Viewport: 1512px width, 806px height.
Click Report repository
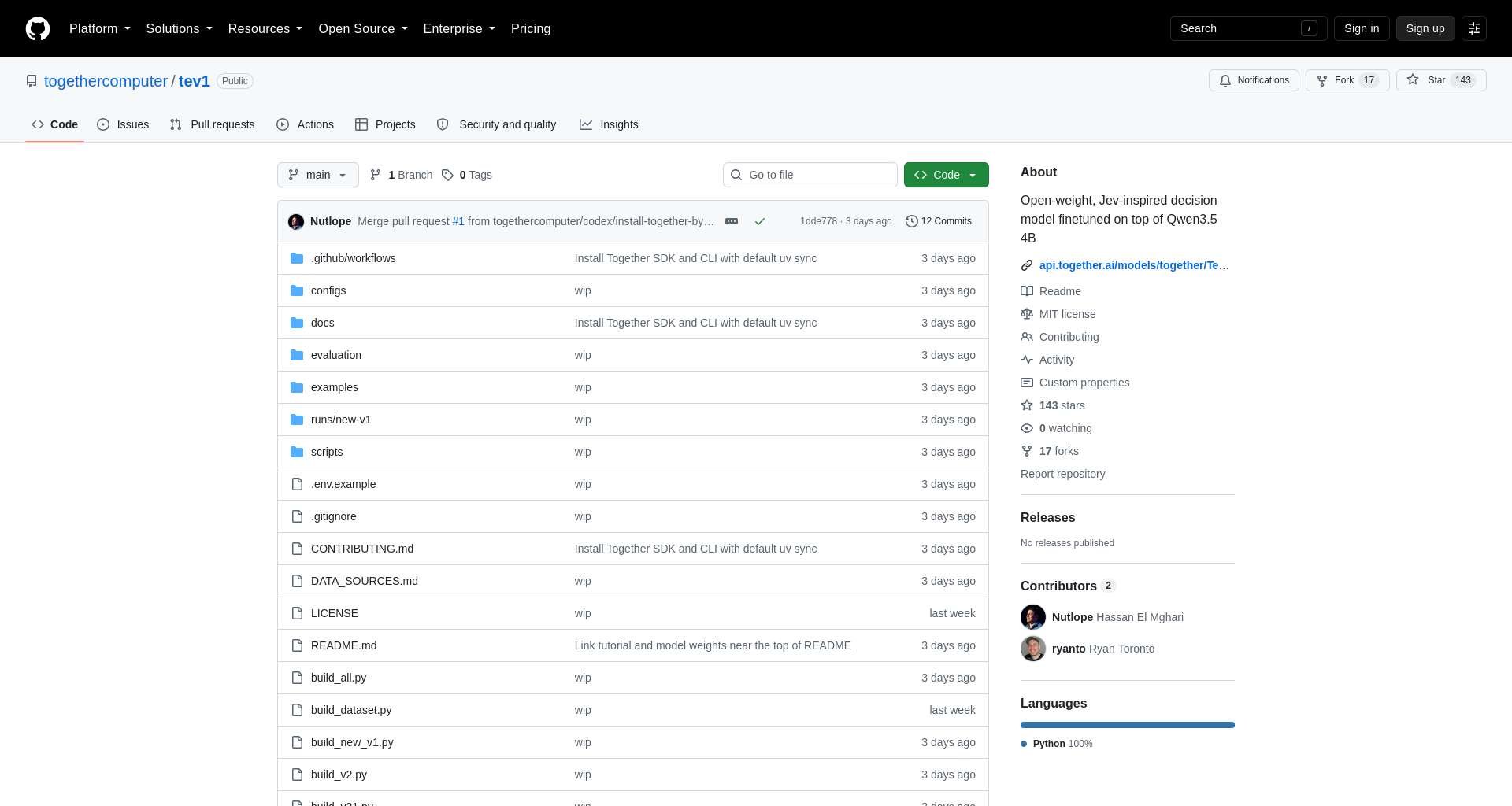pos(1063,474)
